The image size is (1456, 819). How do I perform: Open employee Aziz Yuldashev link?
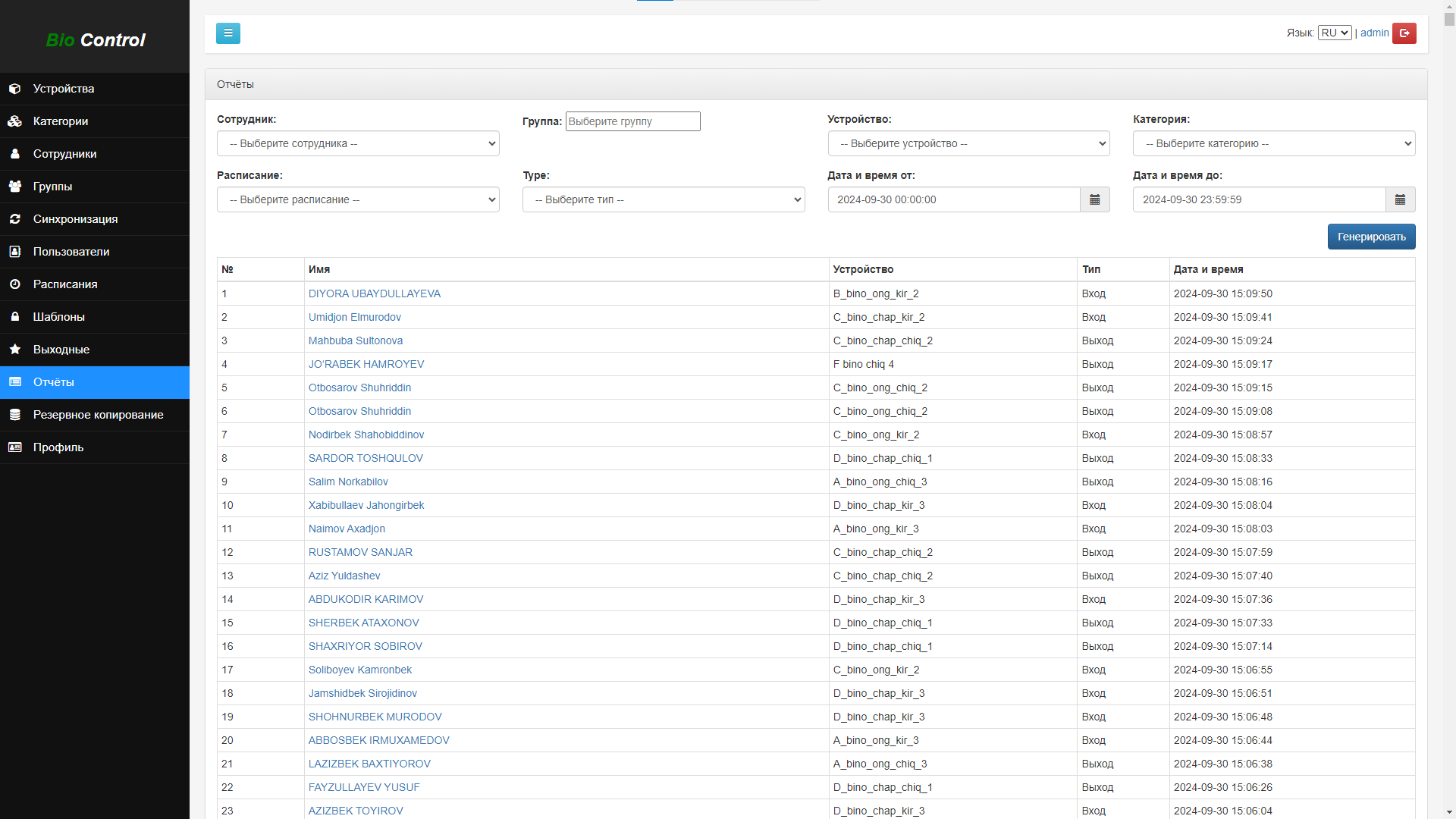[344, 576]
